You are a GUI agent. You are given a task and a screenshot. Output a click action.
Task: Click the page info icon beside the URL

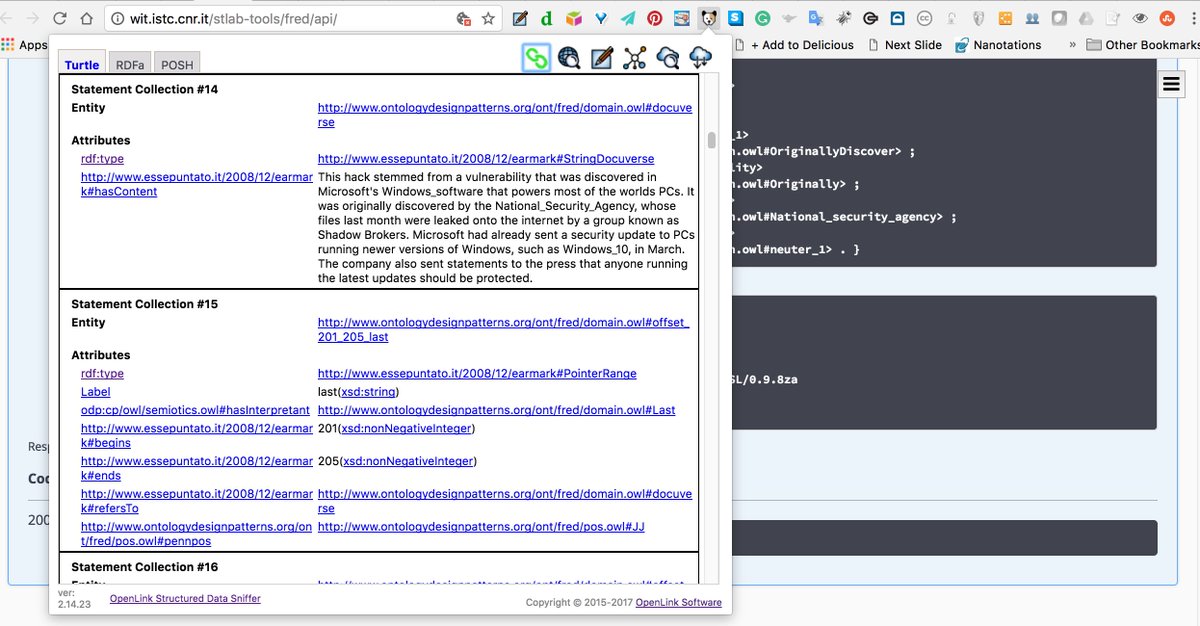tap(116, 18)
